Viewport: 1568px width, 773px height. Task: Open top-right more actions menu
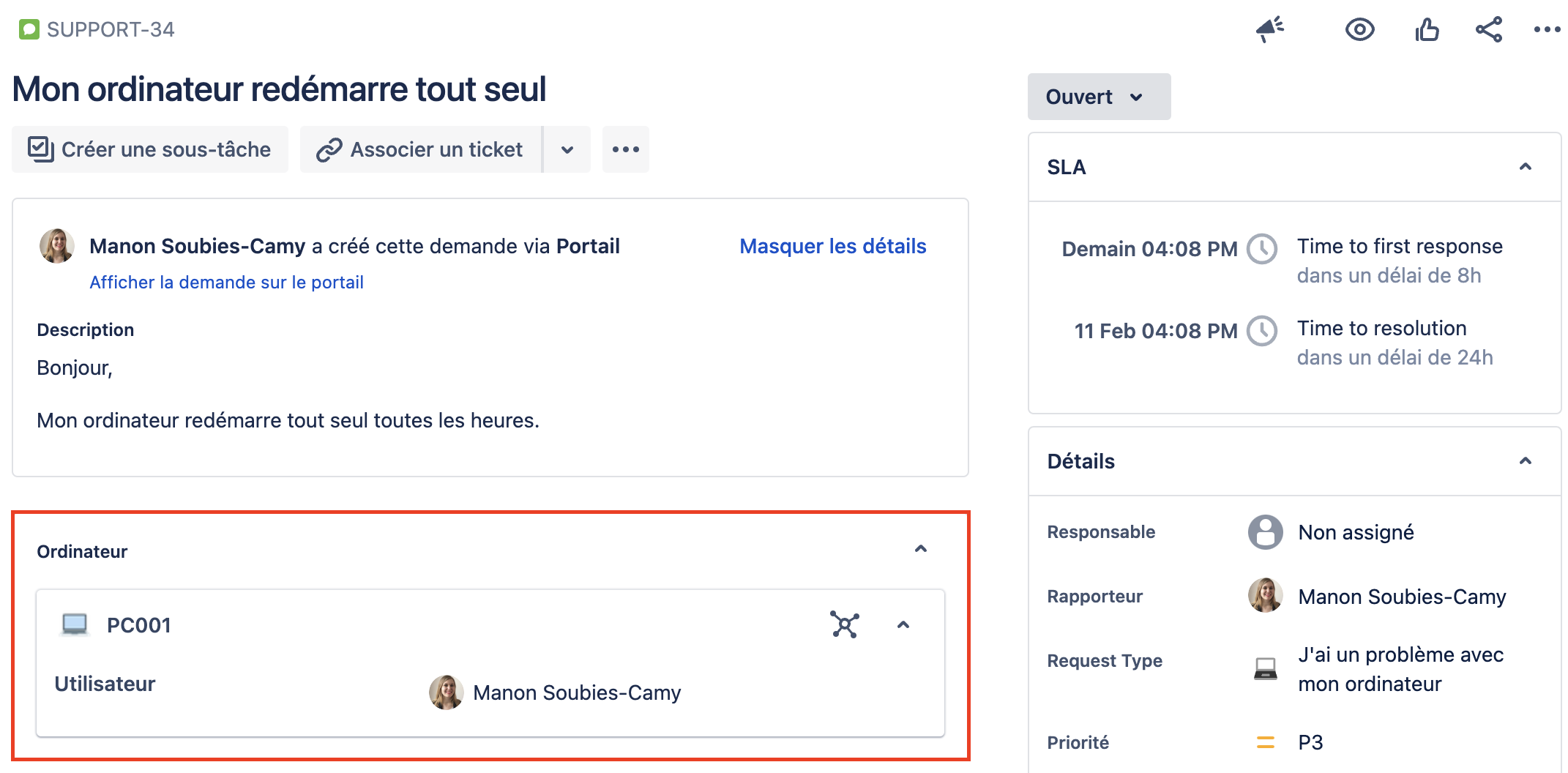point(1547,30)
